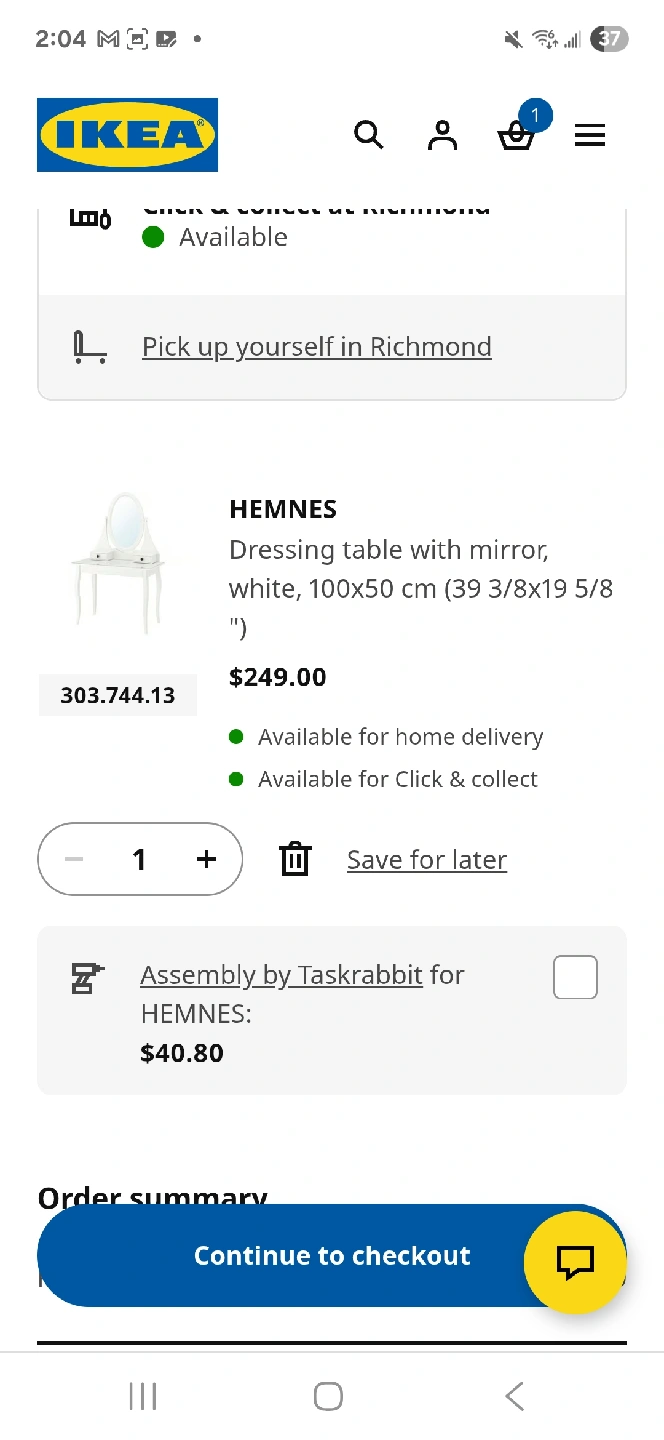Open the search magnifier icon
This screenshot has width=664, height=1440.
(369, 135)
